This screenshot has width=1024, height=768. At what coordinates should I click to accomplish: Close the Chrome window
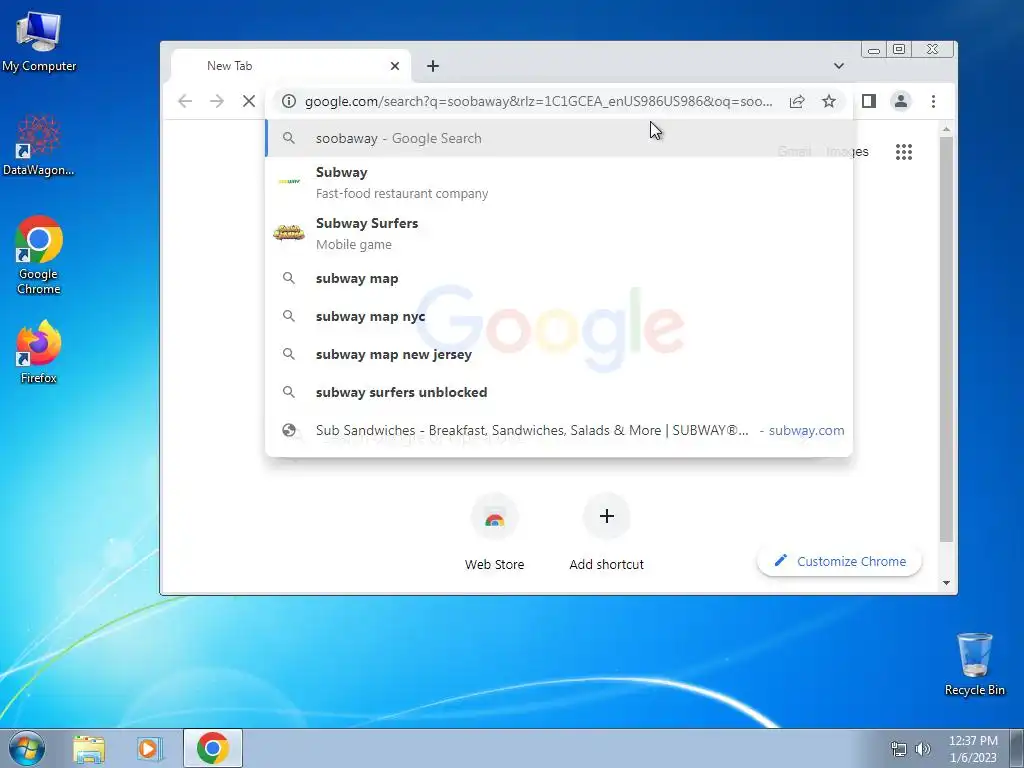933,50
